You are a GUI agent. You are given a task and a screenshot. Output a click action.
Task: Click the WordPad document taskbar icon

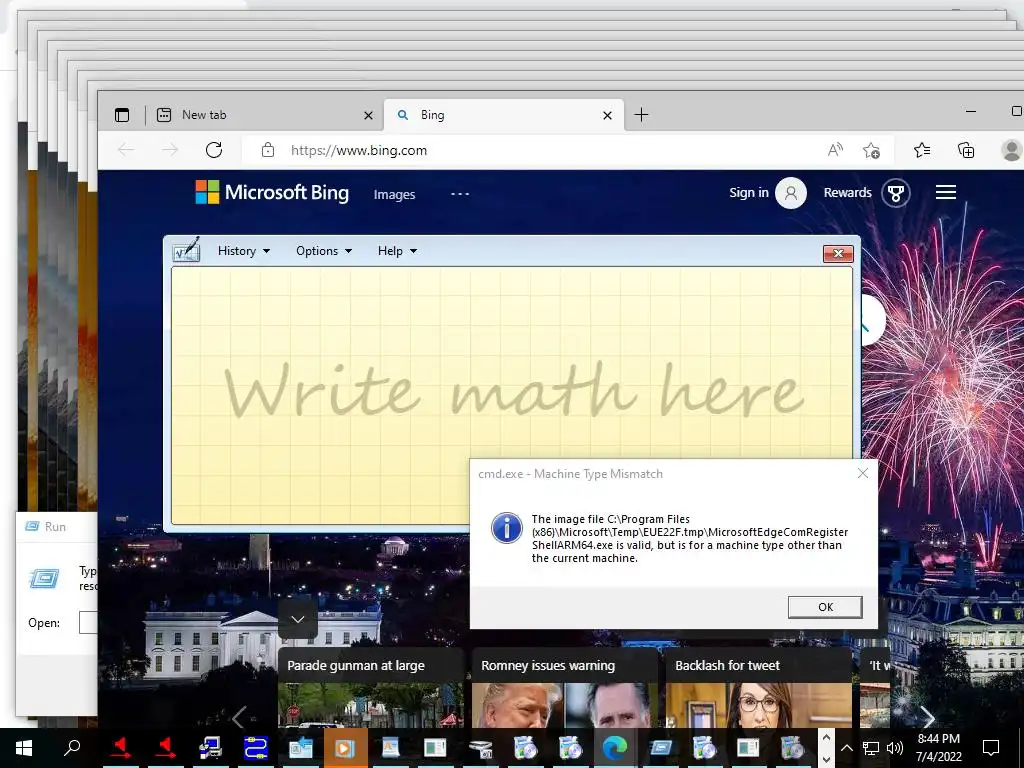(x=391, y=748)
